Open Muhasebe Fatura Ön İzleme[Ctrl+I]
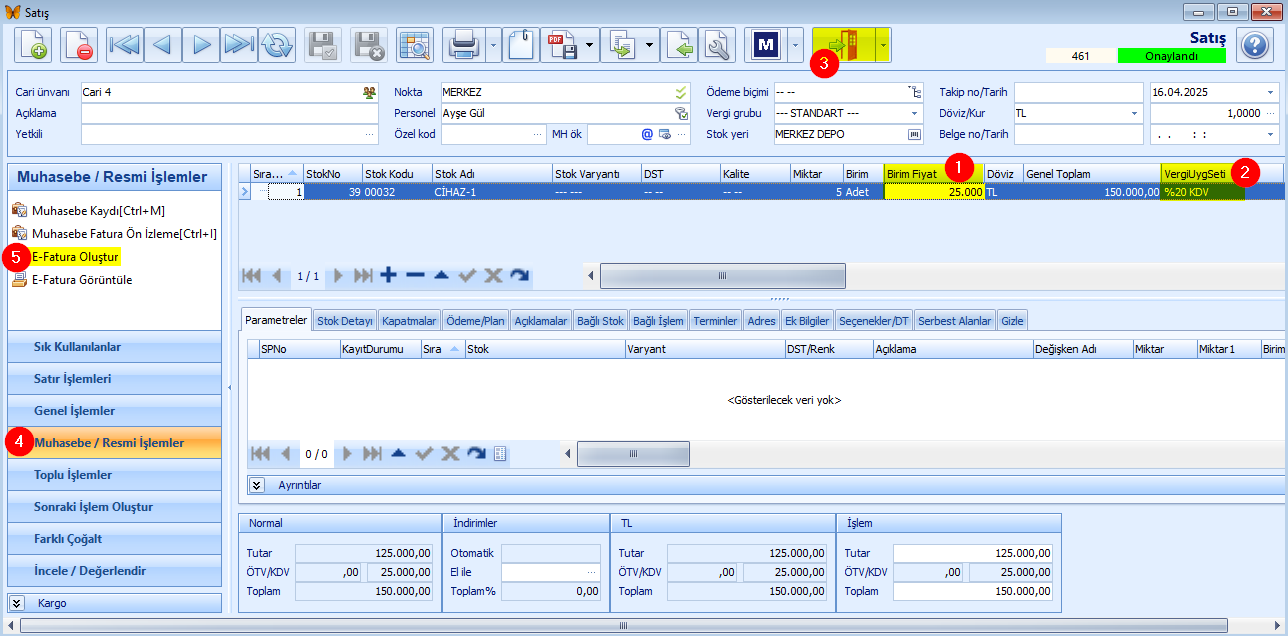Image resolution: width=1288 pixels, height=636 pixels. coord(124,233)
